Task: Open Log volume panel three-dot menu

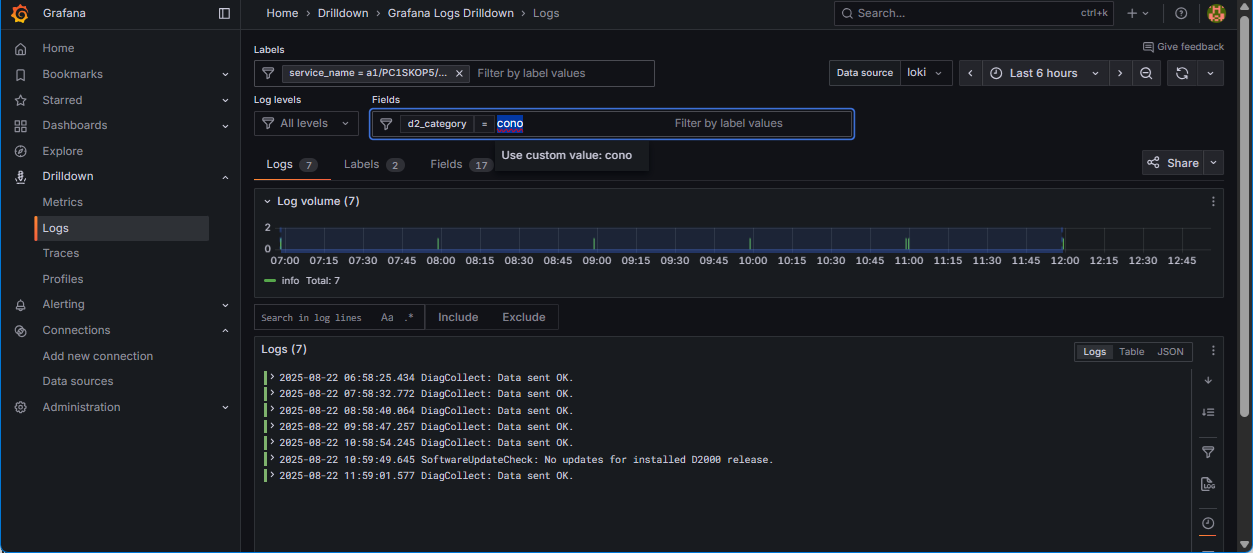Action: tap(1213, 201)
